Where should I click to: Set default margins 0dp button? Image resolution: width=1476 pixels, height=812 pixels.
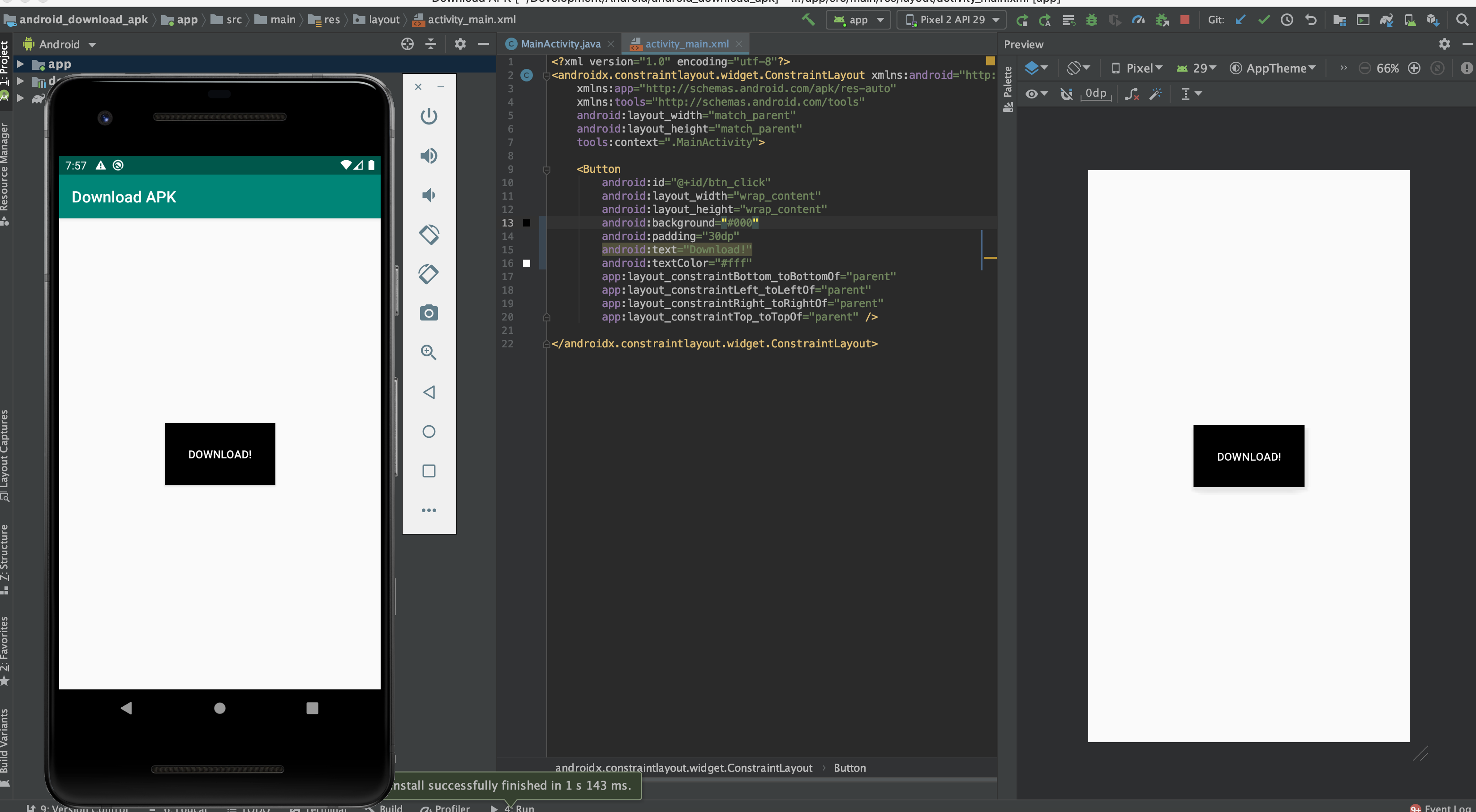coord(1095,94)
